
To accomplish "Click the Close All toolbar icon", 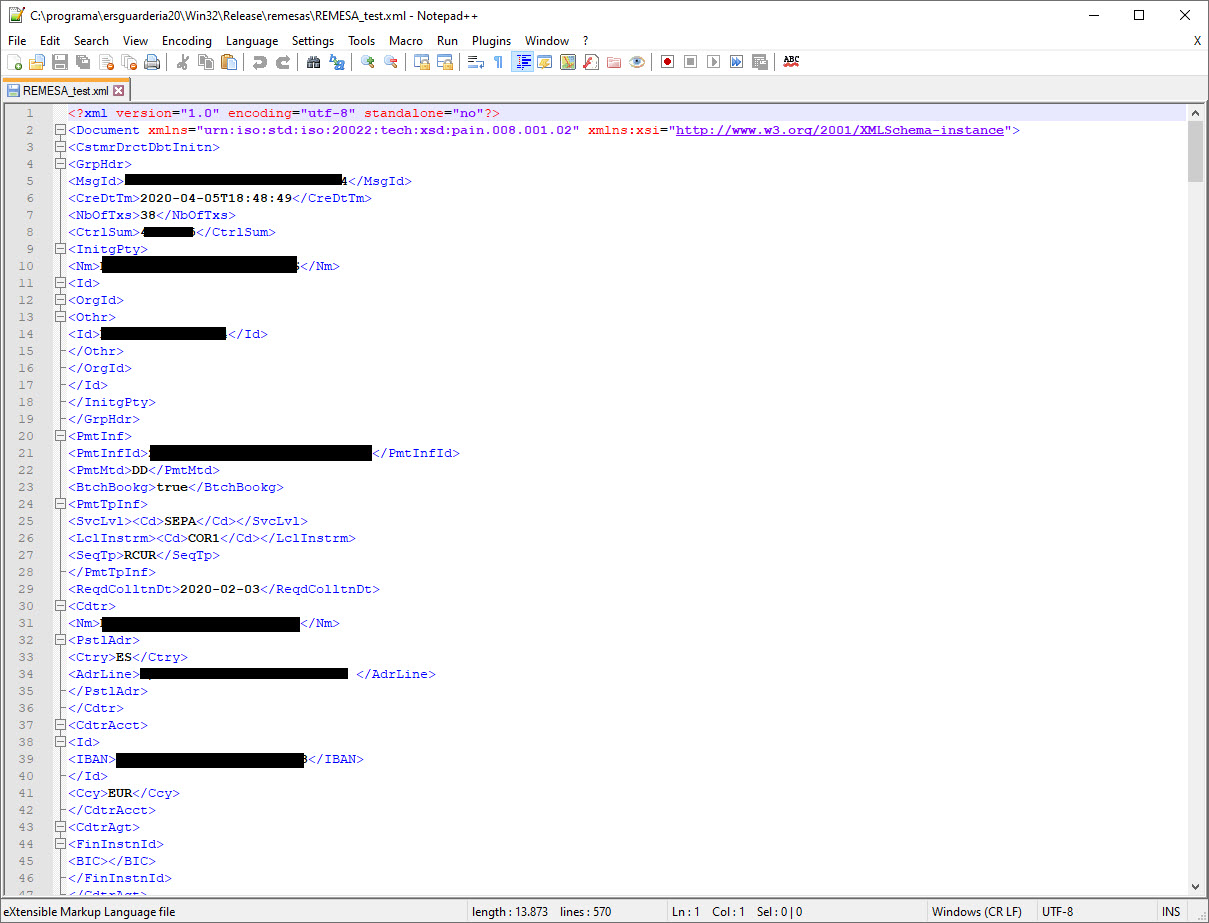I will pos(129,62).
